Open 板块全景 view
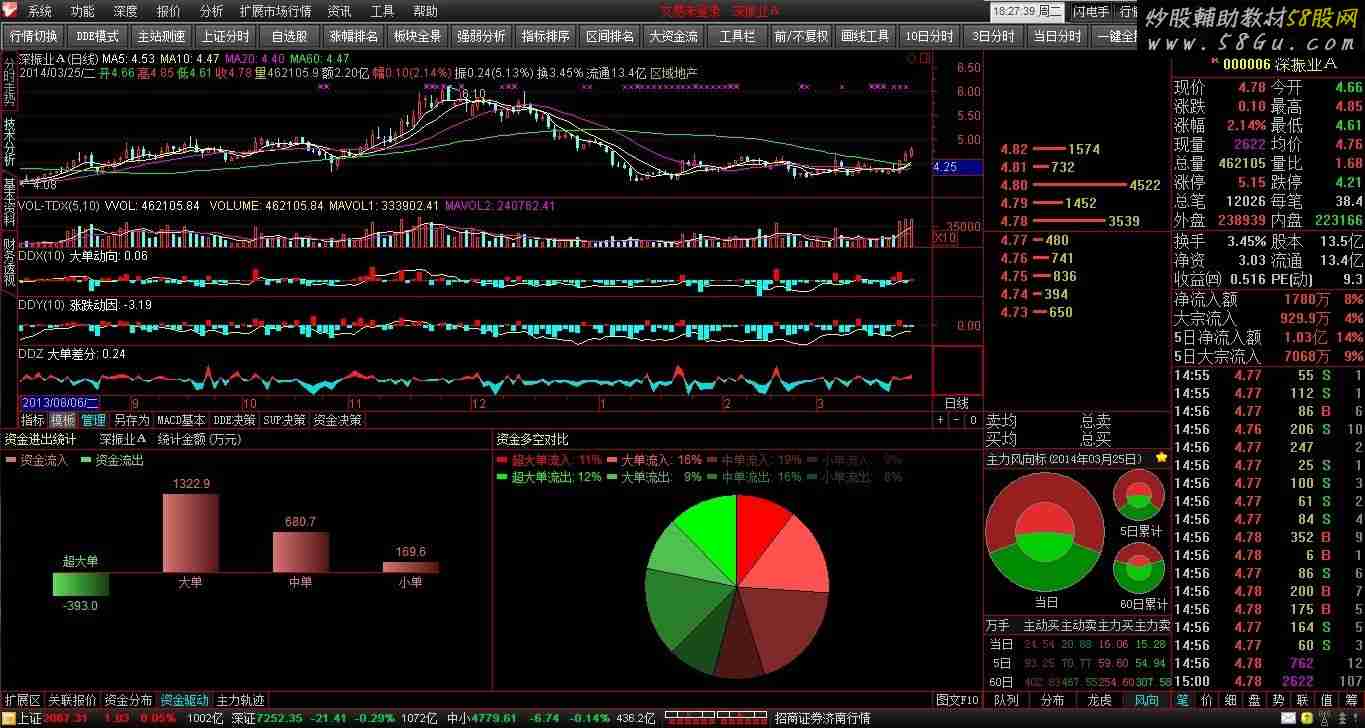This screenshot has width=1365, height=728. pyautogui.click(x=418, y=36)
